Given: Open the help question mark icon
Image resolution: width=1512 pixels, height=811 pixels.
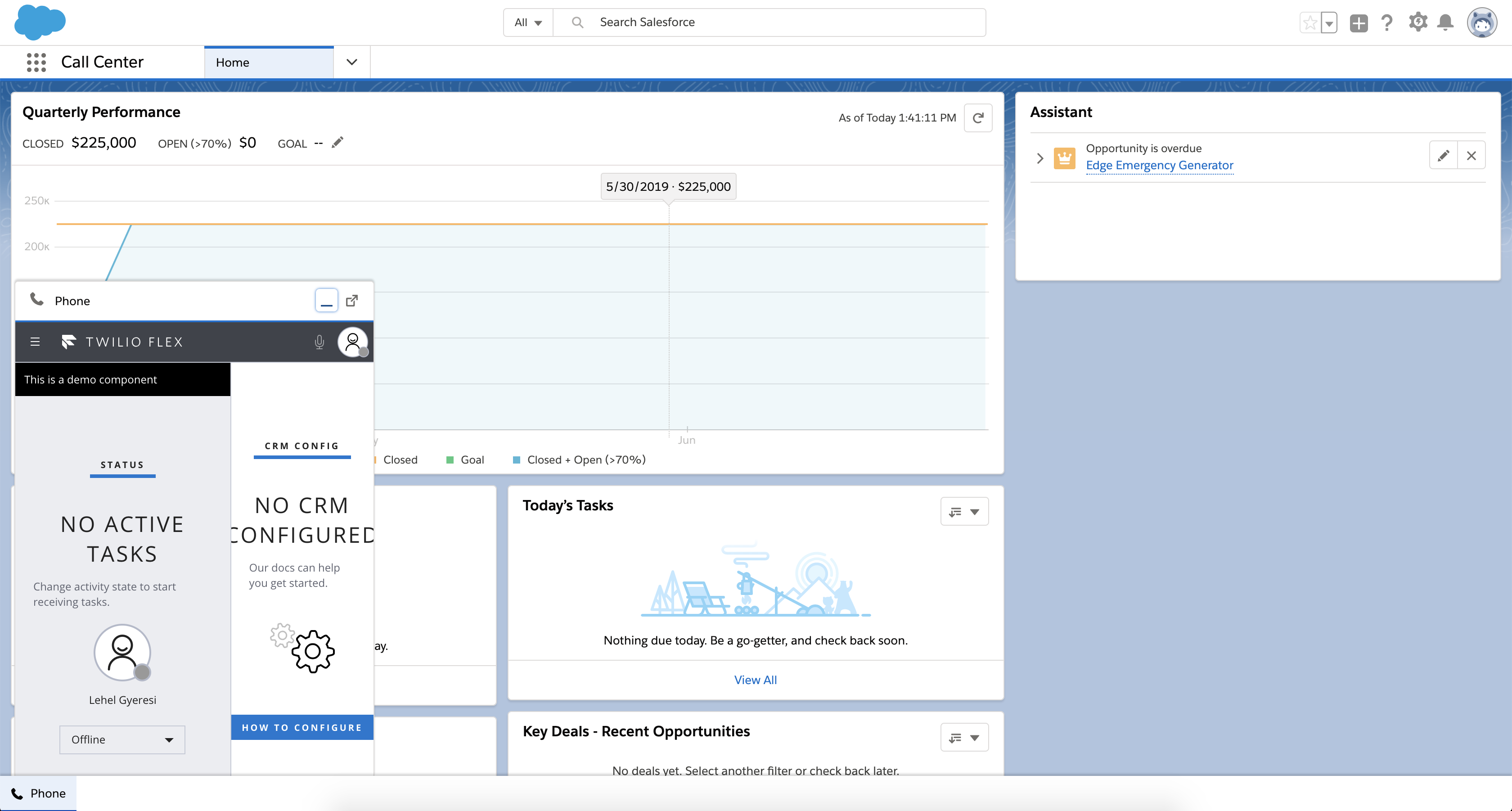Looking at the screenshot, I should tap(1387, 23).
